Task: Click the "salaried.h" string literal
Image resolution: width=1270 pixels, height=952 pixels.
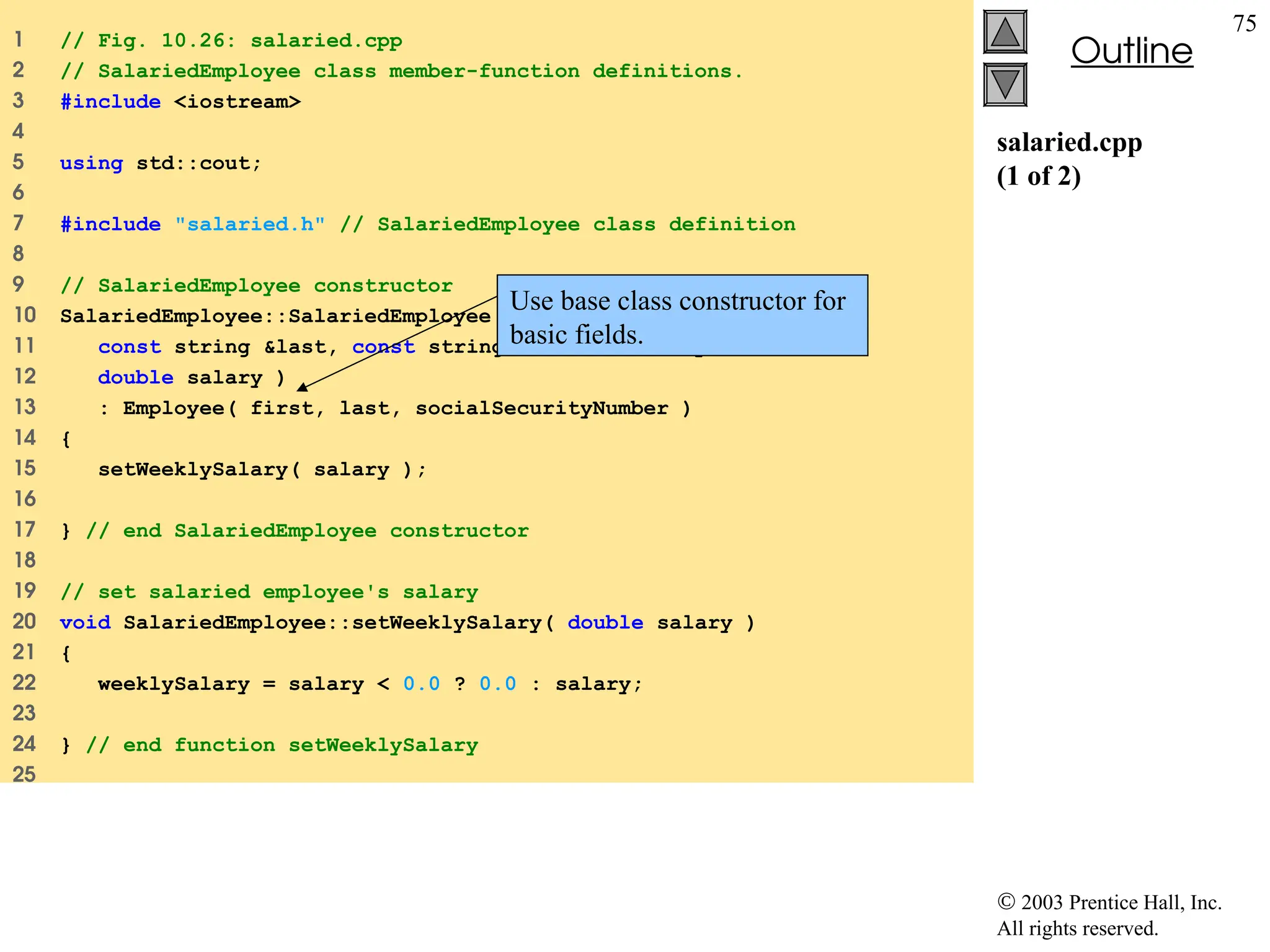Action: coord(250,224)
